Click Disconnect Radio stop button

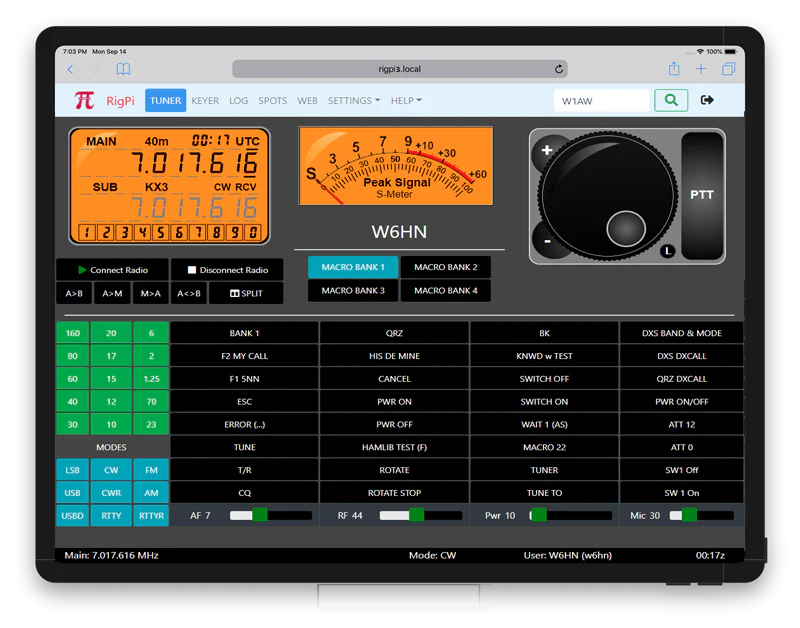point(227,270)
